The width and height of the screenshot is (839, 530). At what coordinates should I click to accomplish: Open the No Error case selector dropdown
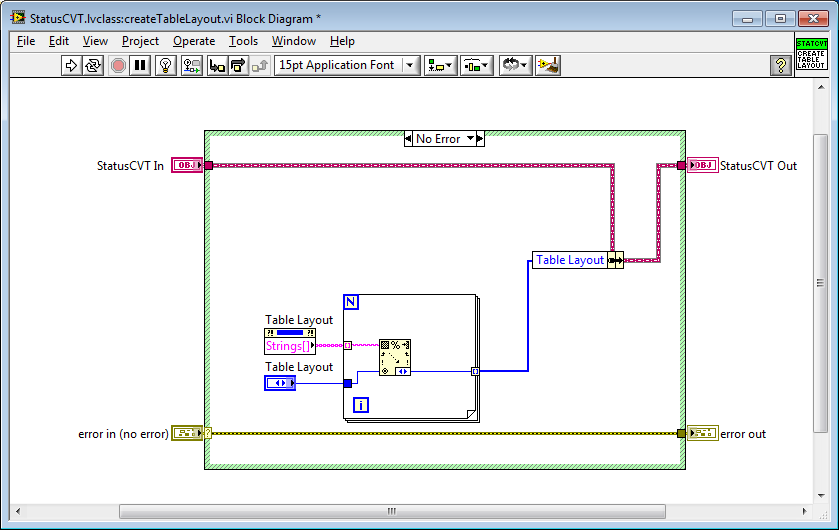pos(470,139)
